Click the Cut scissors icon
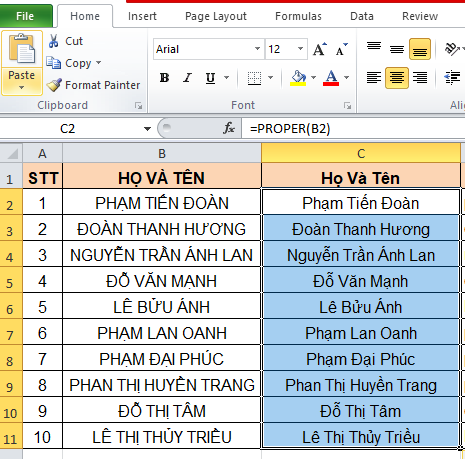This screenshot has height=459, width=465. (x=53, y=41)
